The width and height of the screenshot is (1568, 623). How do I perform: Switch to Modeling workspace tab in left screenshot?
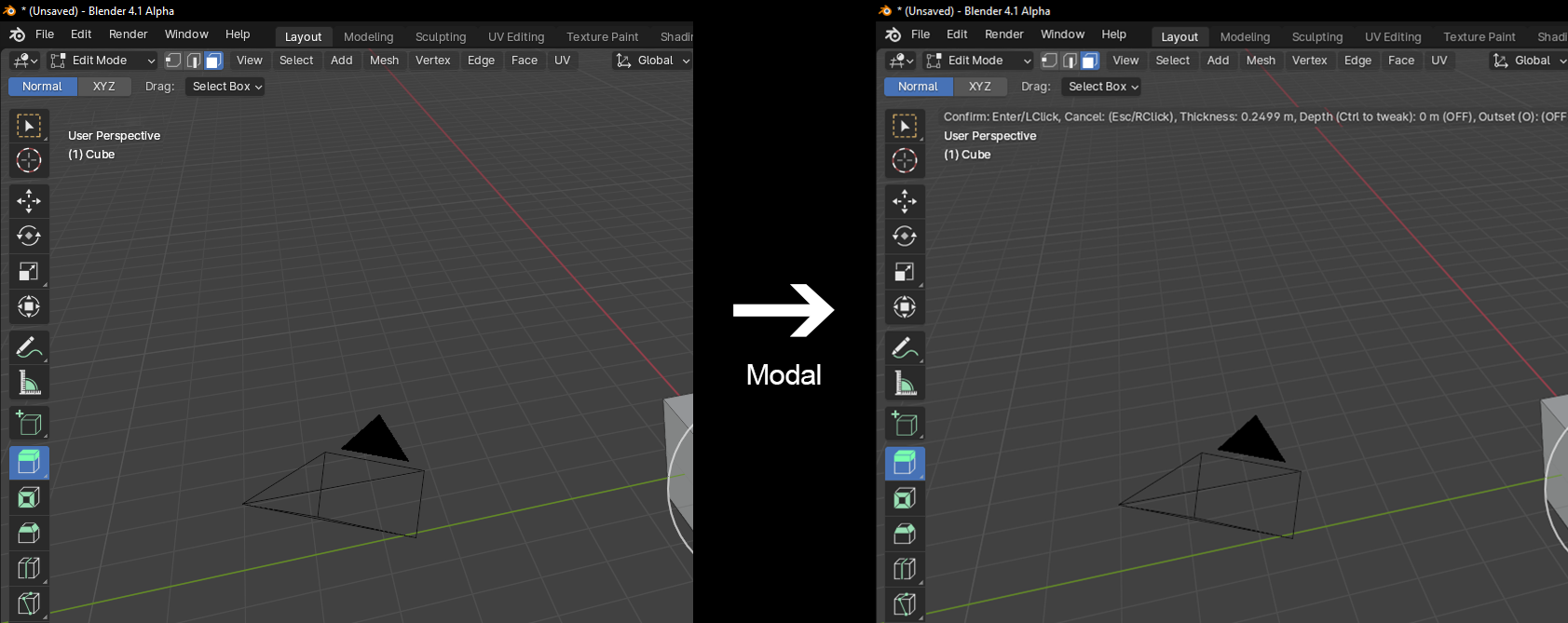369,37
